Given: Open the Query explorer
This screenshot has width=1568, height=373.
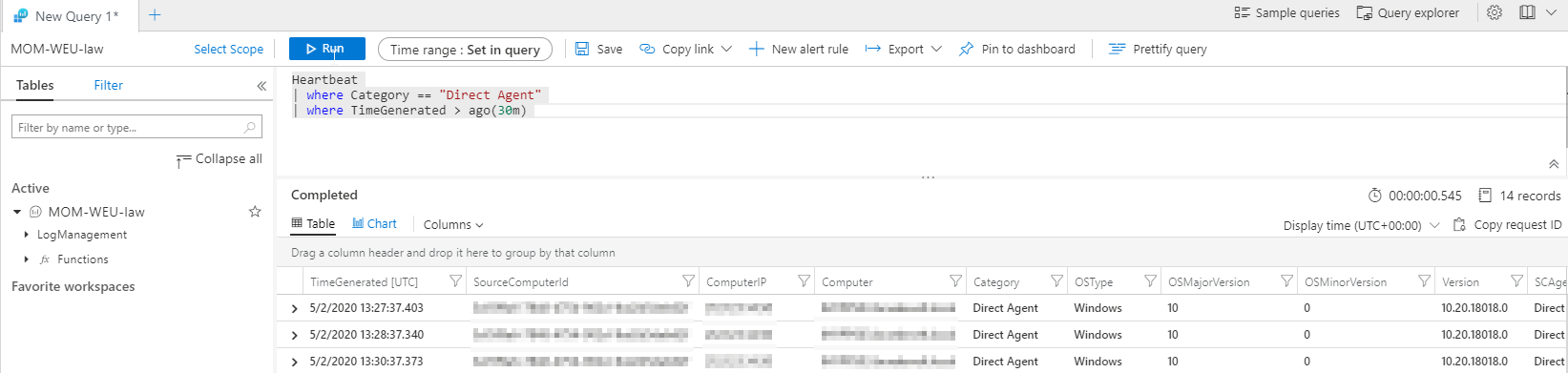Looking at the screenshot, I should click(1408, 13).
